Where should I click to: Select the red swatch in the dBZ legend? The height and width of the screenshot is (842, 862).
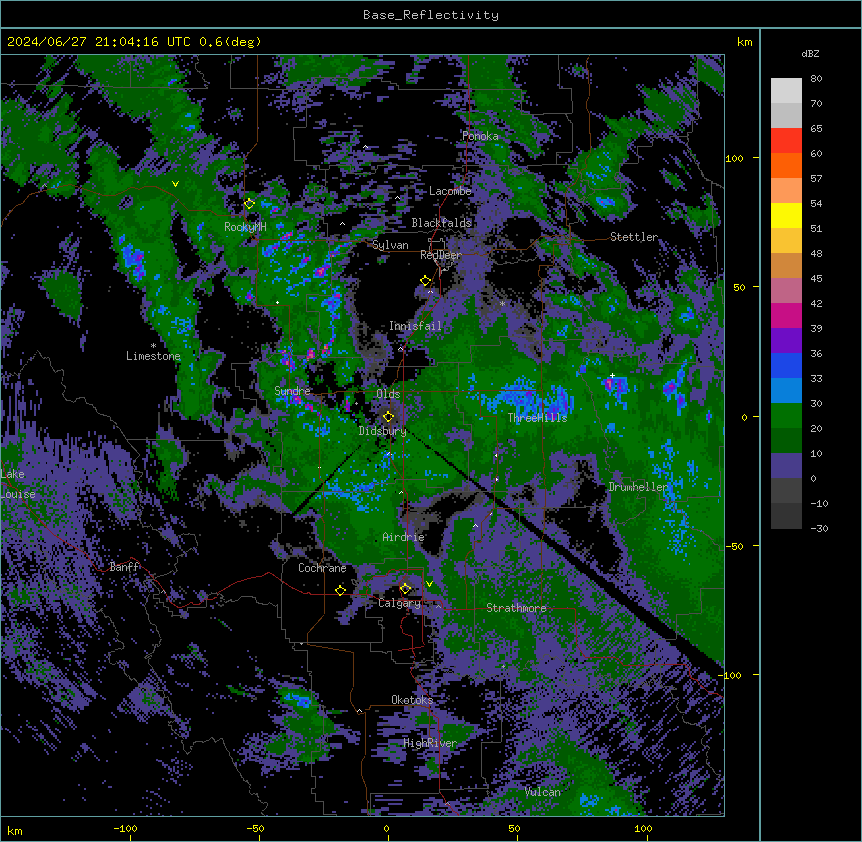tap(786, 141)
